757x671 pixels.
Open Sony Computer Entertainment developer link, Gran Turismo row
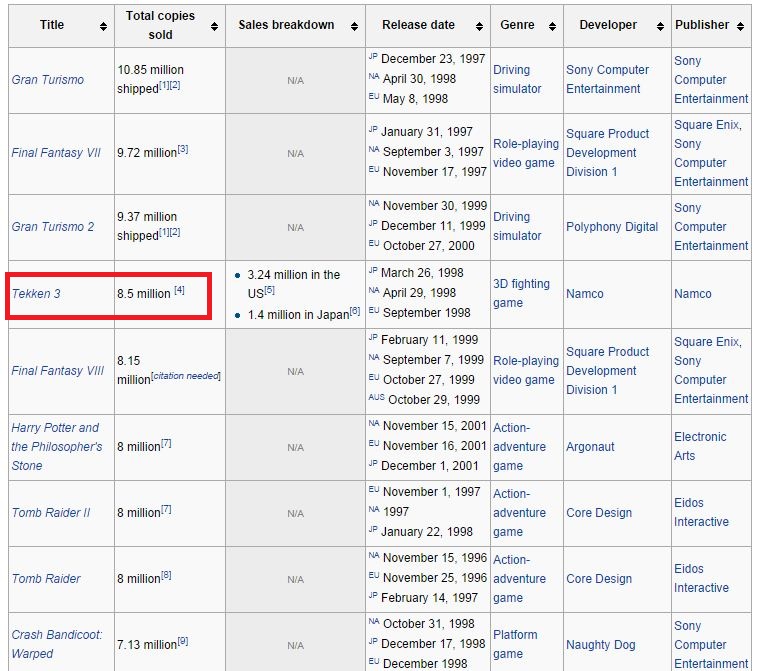(607, 80)
